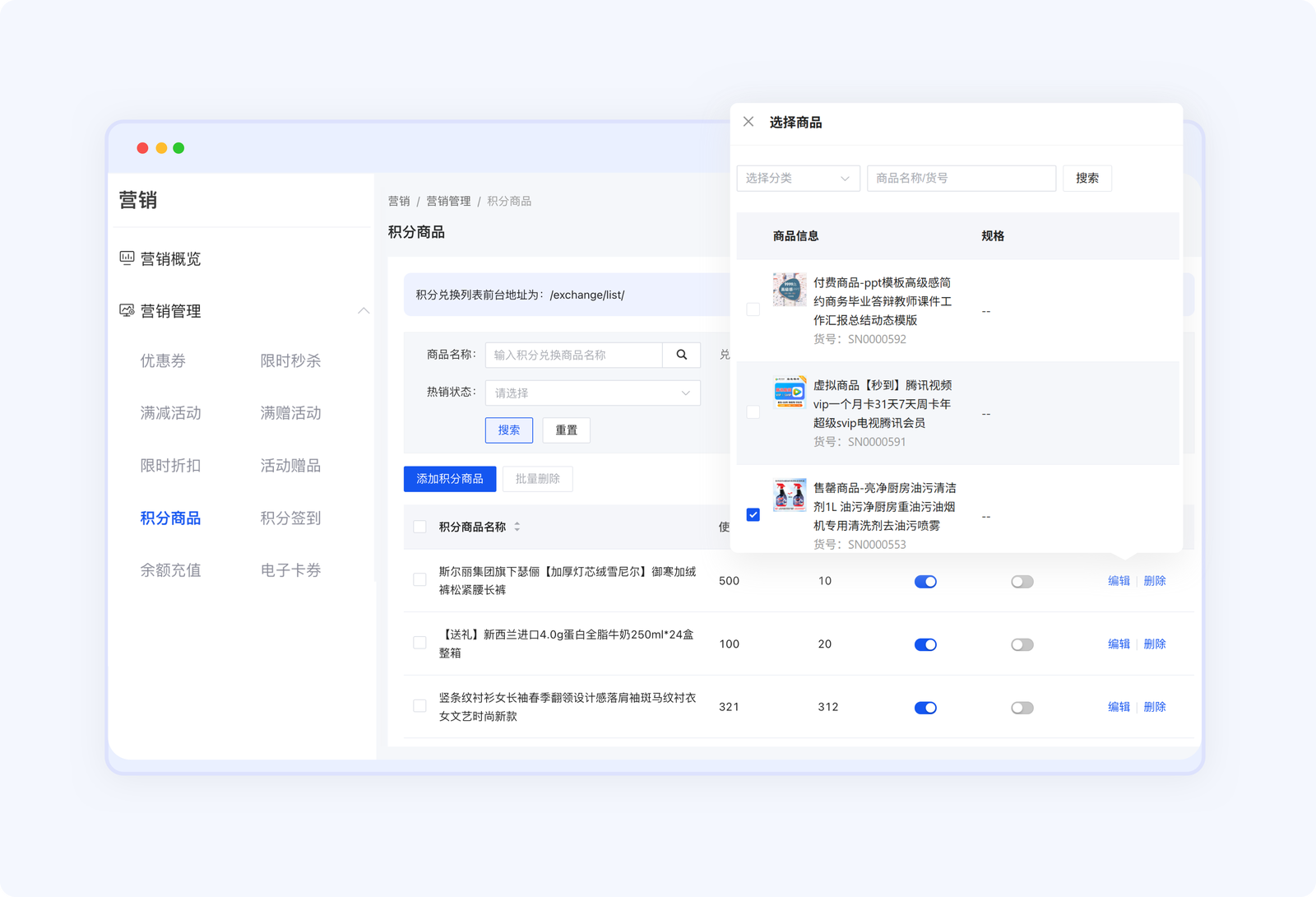Screen dimensions: 1316x897
Task: Check the checkbox for the ppt模板 product
Action: tap(753, 309)
